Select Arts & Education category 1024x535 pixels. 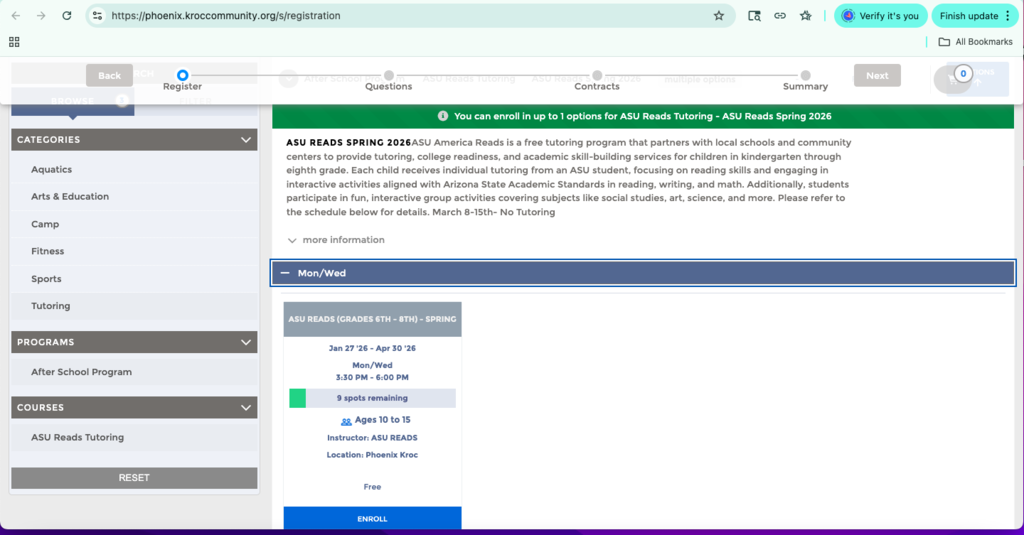click(70, 197)
